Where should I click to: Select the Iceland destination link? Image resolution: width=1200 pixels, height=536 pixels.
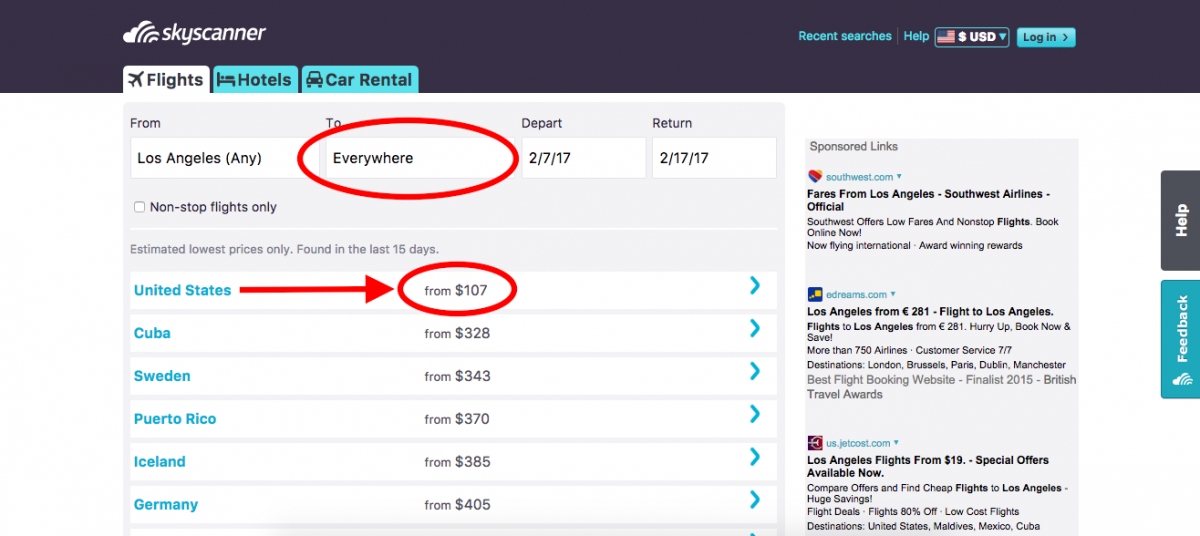coord(160,462)
